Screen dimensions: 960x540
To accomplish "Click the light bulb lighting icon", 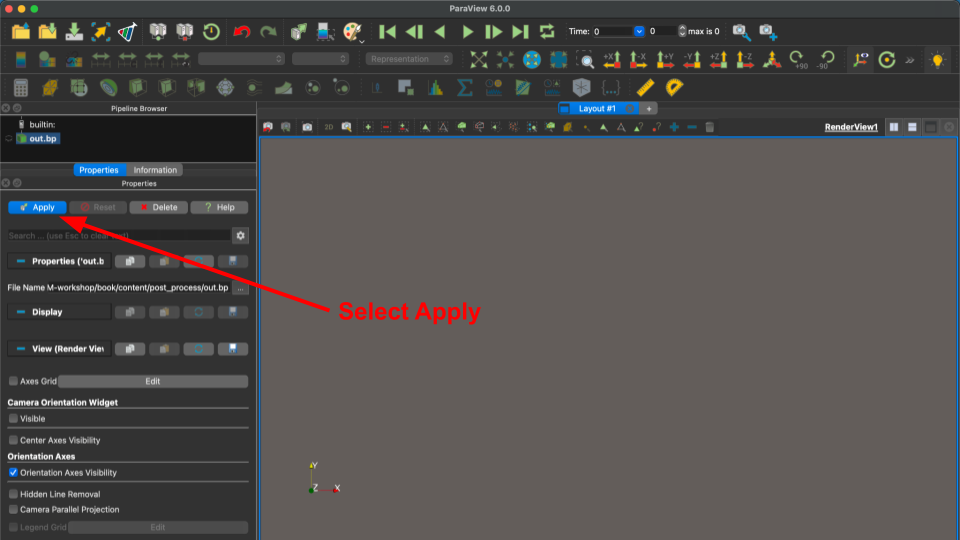I will click(937, 59).
